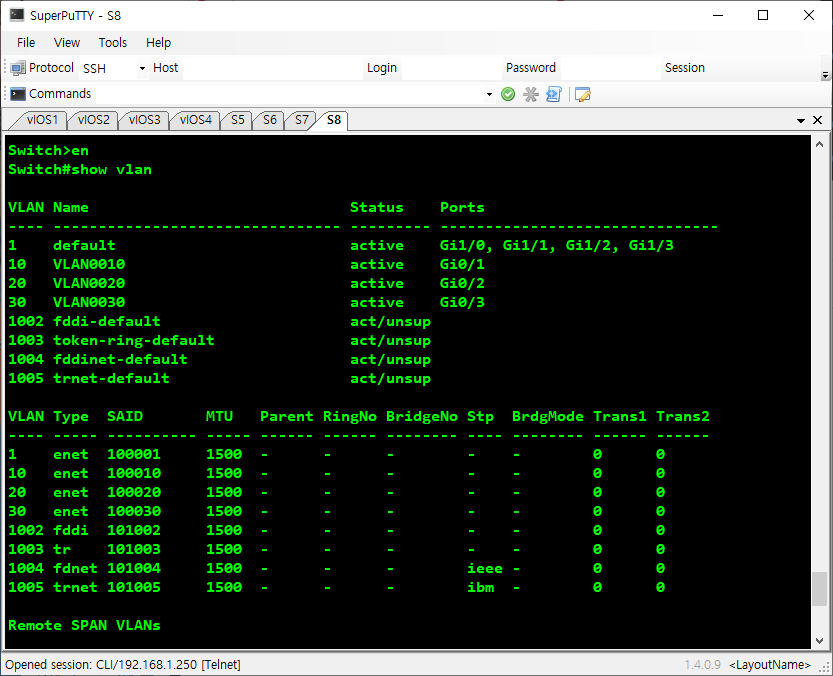Click the notepad edit icon in Commands toolbar

582,94
